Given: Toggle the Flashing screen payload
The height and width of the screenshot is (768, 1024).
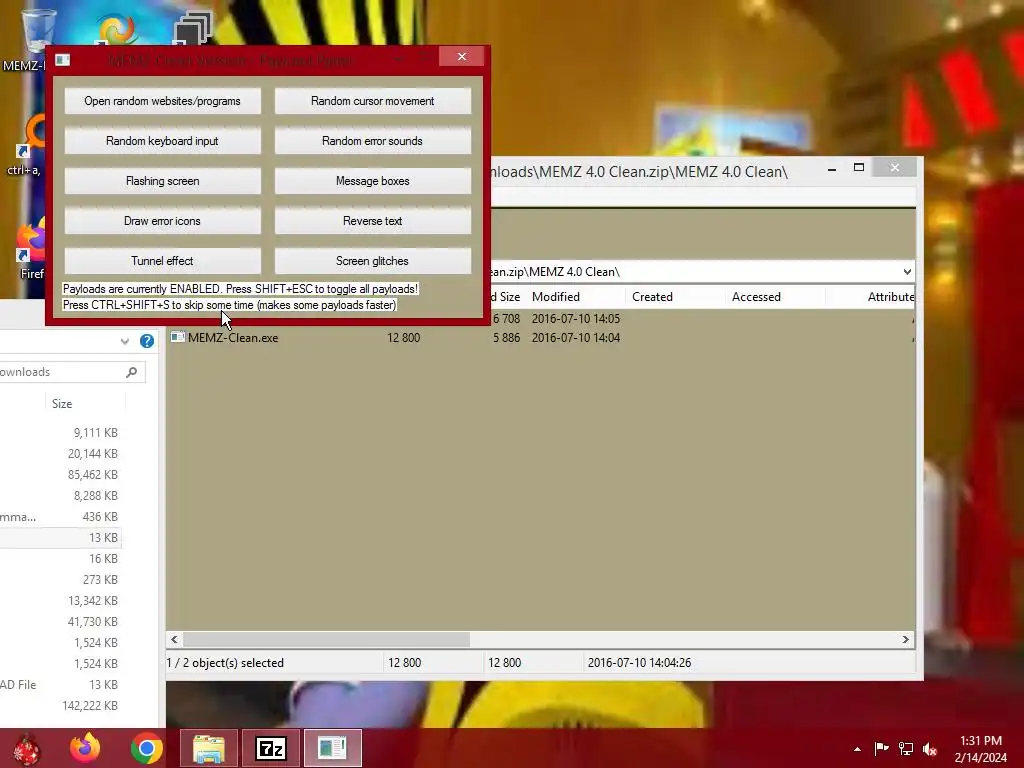Looking at the screenshot, I should point(163,181).
